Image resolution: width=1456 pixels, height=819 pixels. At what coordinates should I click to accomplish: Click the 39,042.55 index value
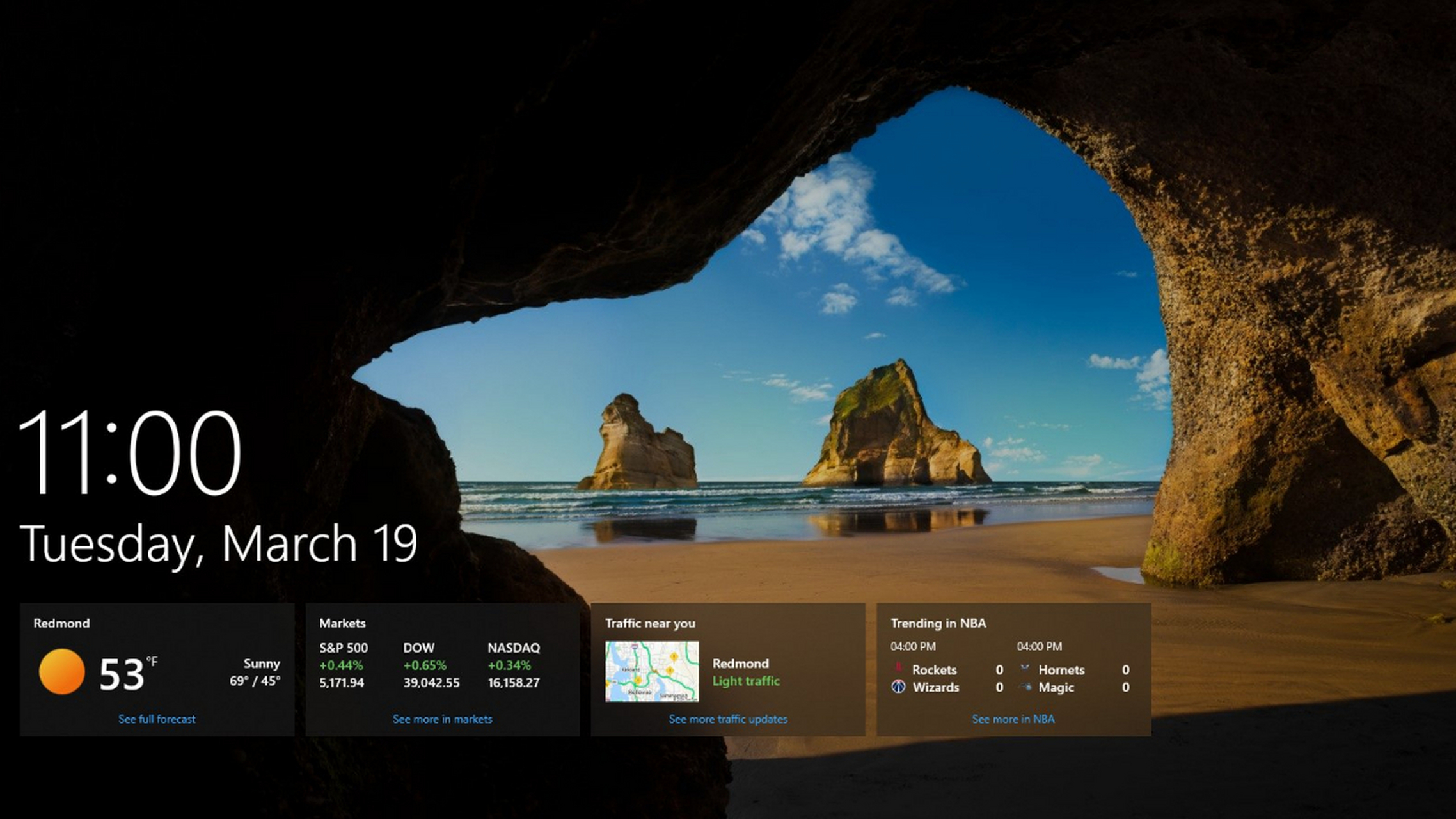[431, 683]
